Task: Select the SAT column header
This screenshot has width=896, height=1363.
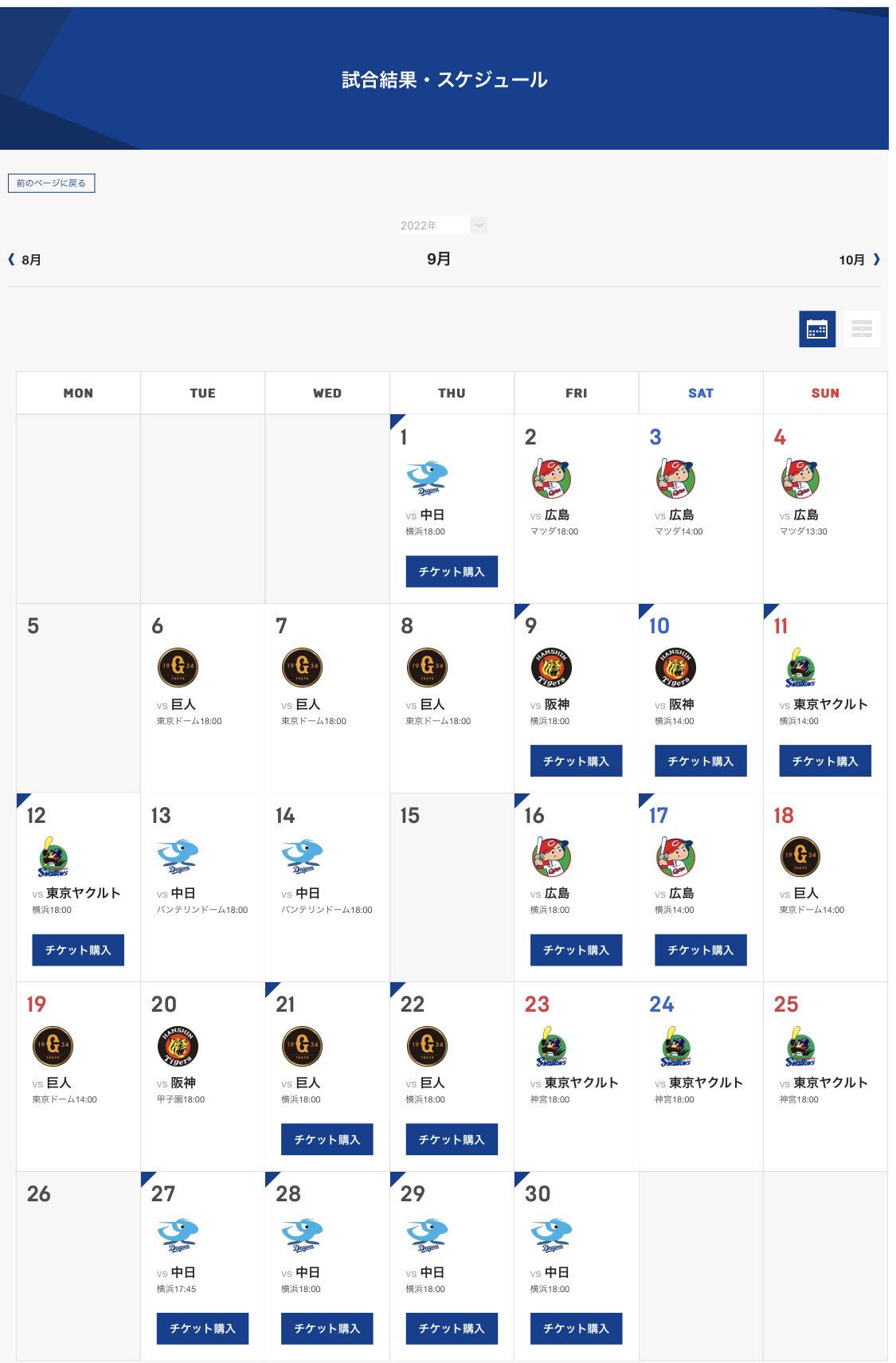Action: pos(700,394)
